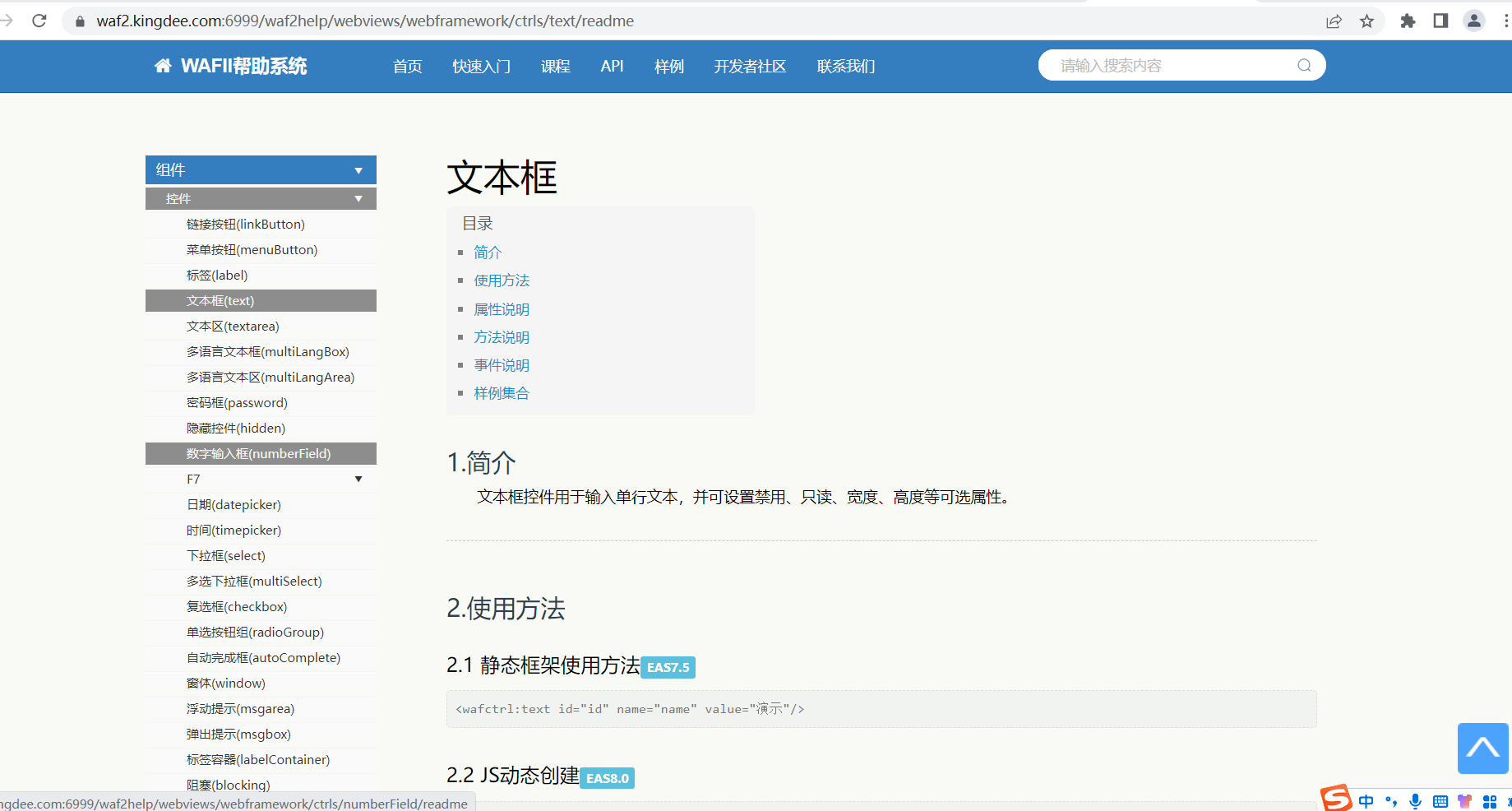Screen dimensions: 1512x811
Task: Open the input method soft keyboard icon
Action: pos(1440,801)
